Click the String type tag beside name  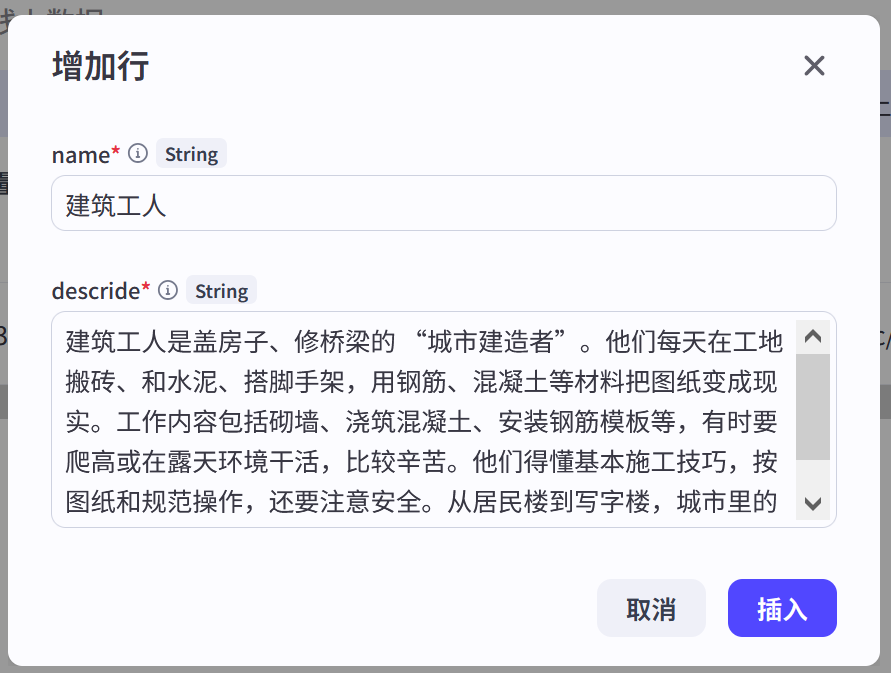(191, 154)
